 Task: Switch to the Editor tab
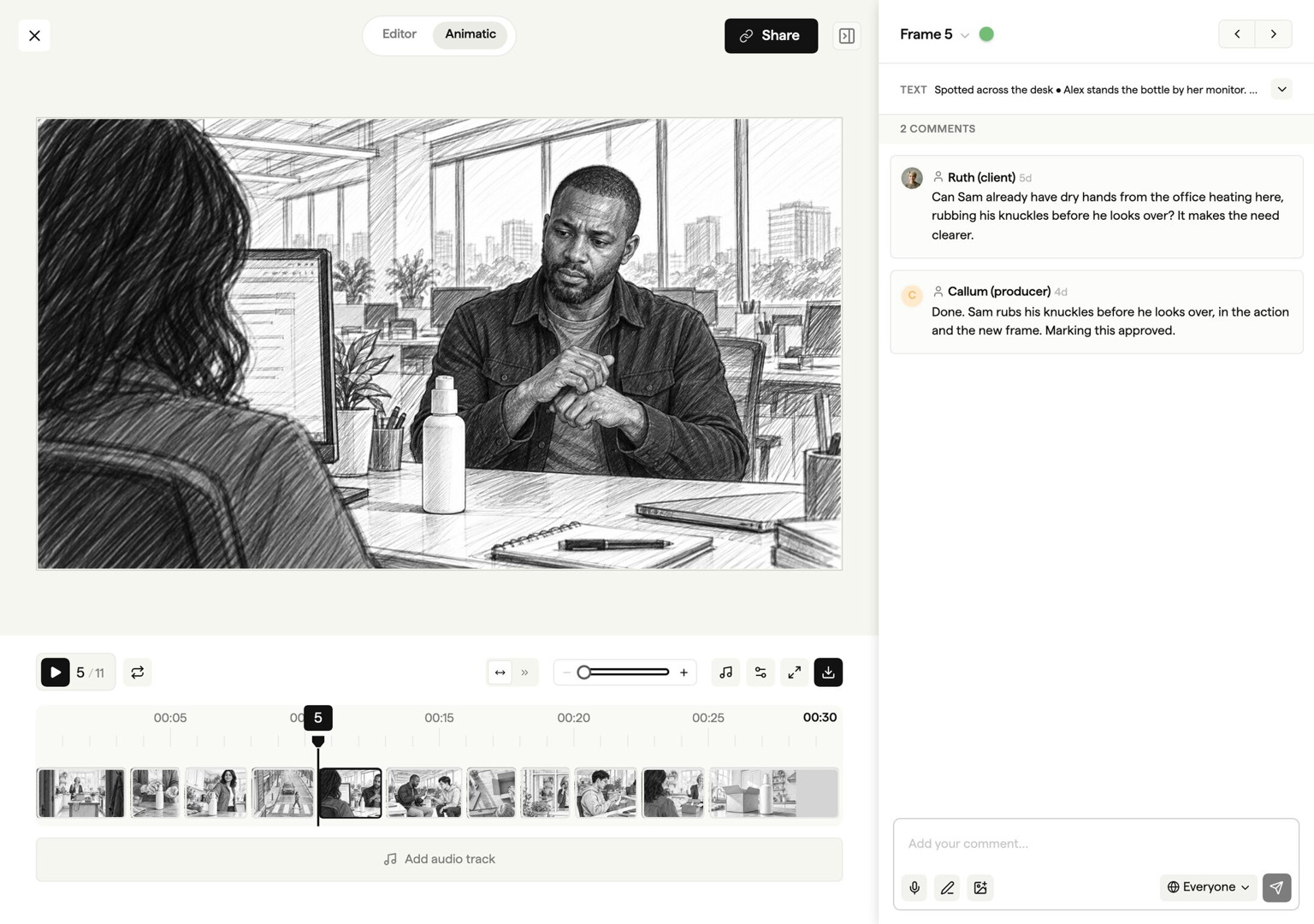click(x=400, y=34)
